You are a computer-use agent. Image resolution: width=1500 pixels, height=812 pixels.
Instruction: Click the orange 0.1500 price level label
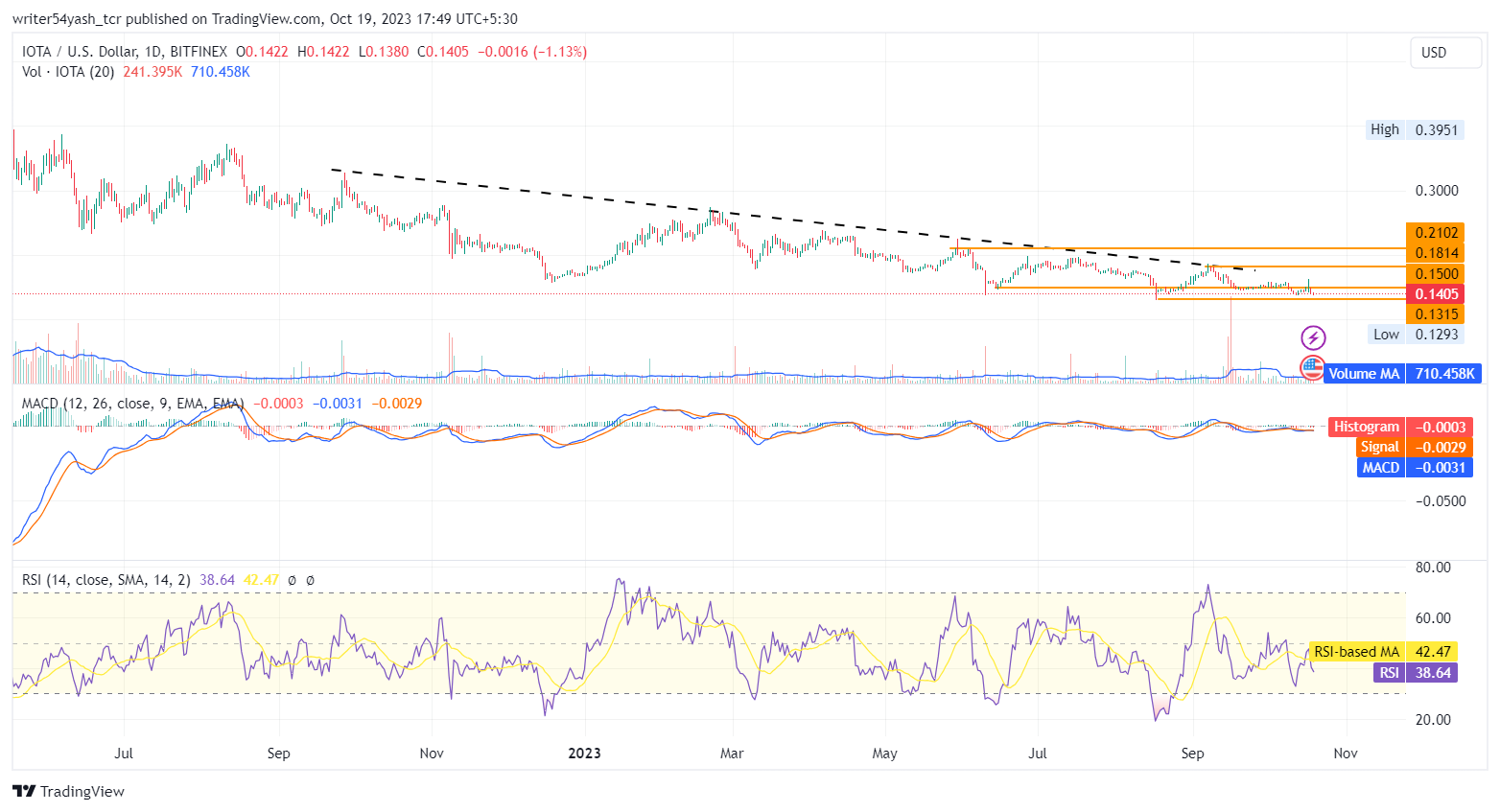[1435, 274]
